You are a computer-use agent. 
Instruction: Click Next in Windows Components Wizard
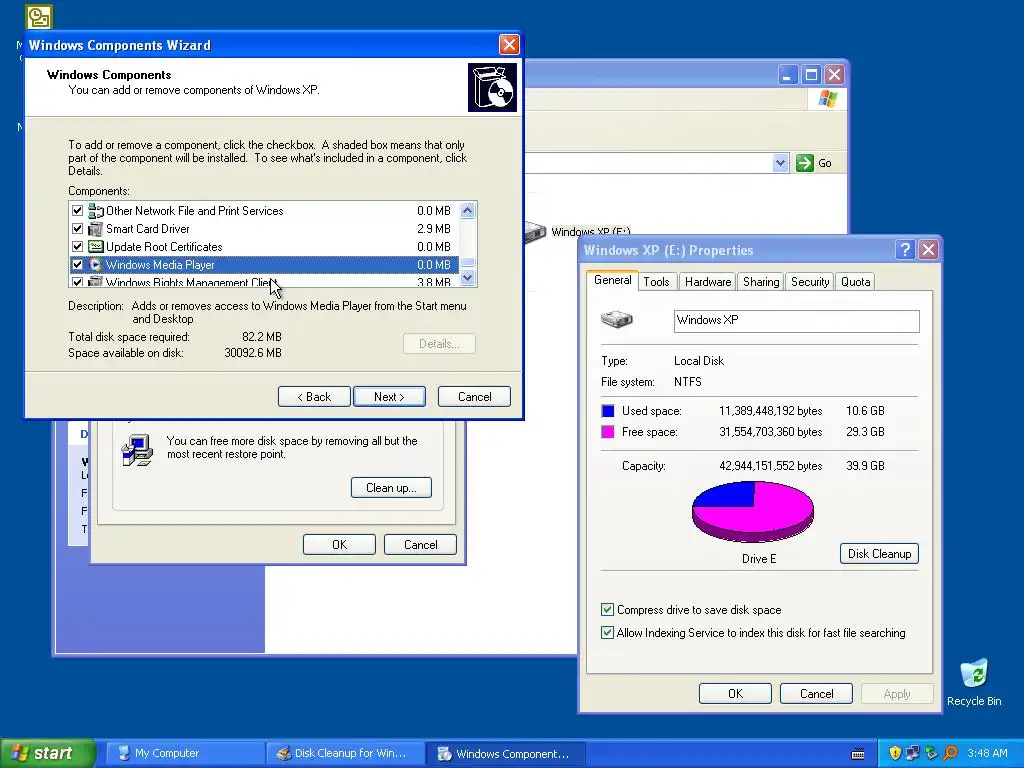tap(389, 396)
